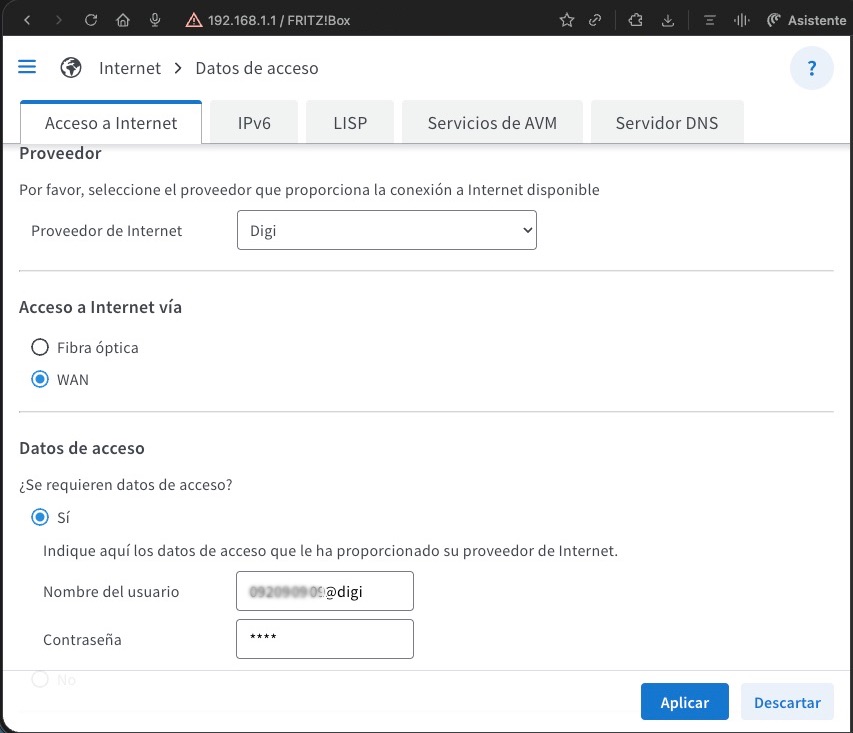Click the ¿Se requieren datos de acceso? text
Viewport: 853px width, 733px height.
[126, 484]
